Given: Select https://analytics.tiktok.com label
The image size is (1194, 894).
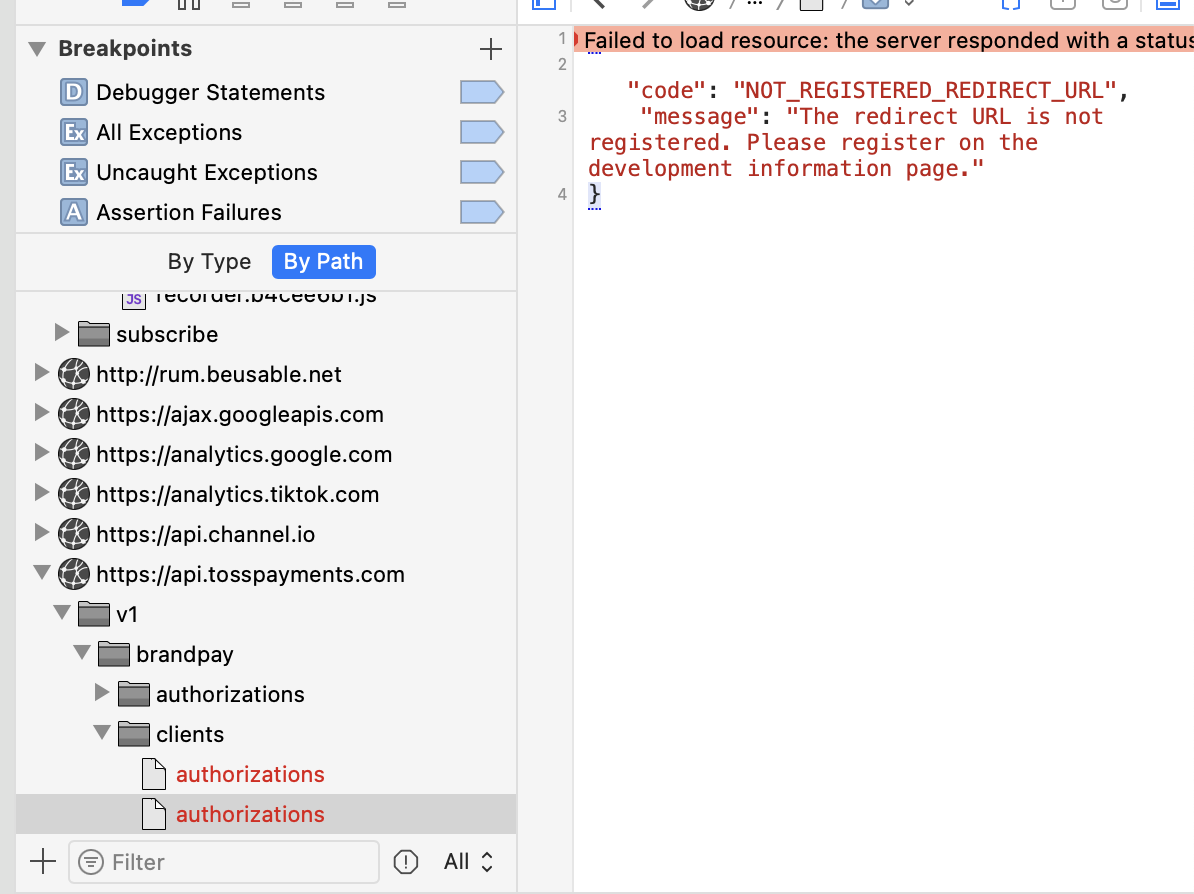Looking at the screenshot, I should tap(238, 494).
